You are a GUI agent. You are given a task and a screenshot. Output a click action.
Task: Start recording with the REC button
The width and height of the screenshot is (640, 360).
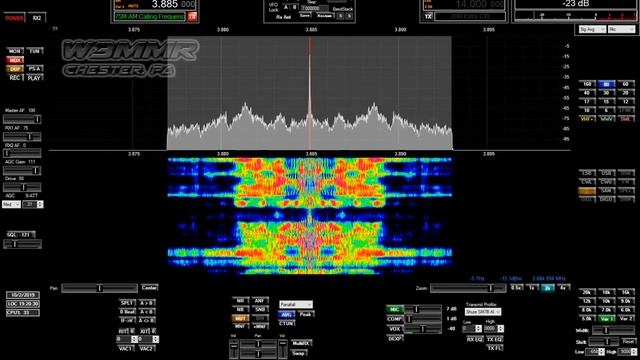point(15,78)
